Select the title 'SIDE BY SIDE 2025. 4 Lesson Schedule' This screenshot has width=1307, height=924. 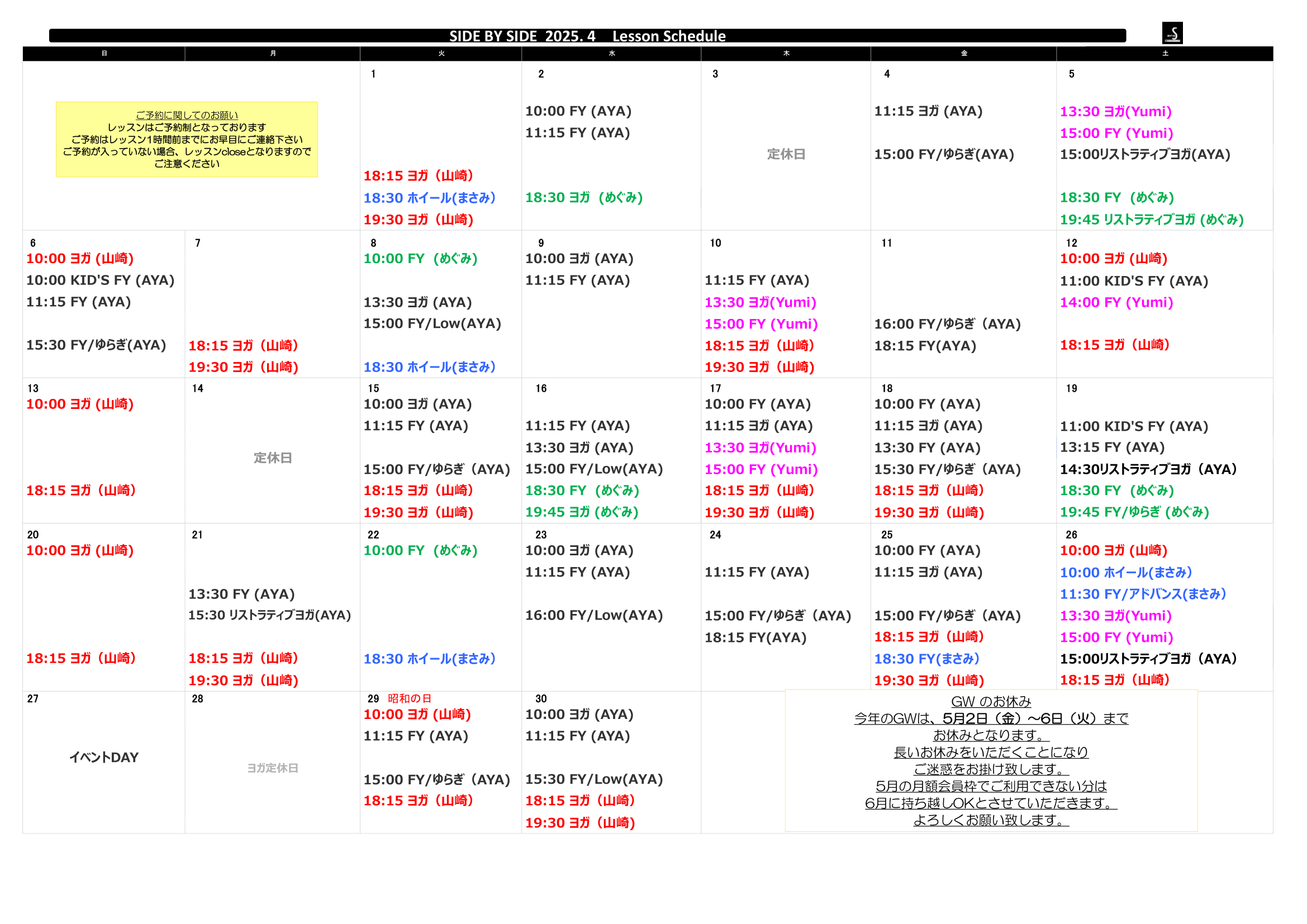coord(587,36)
